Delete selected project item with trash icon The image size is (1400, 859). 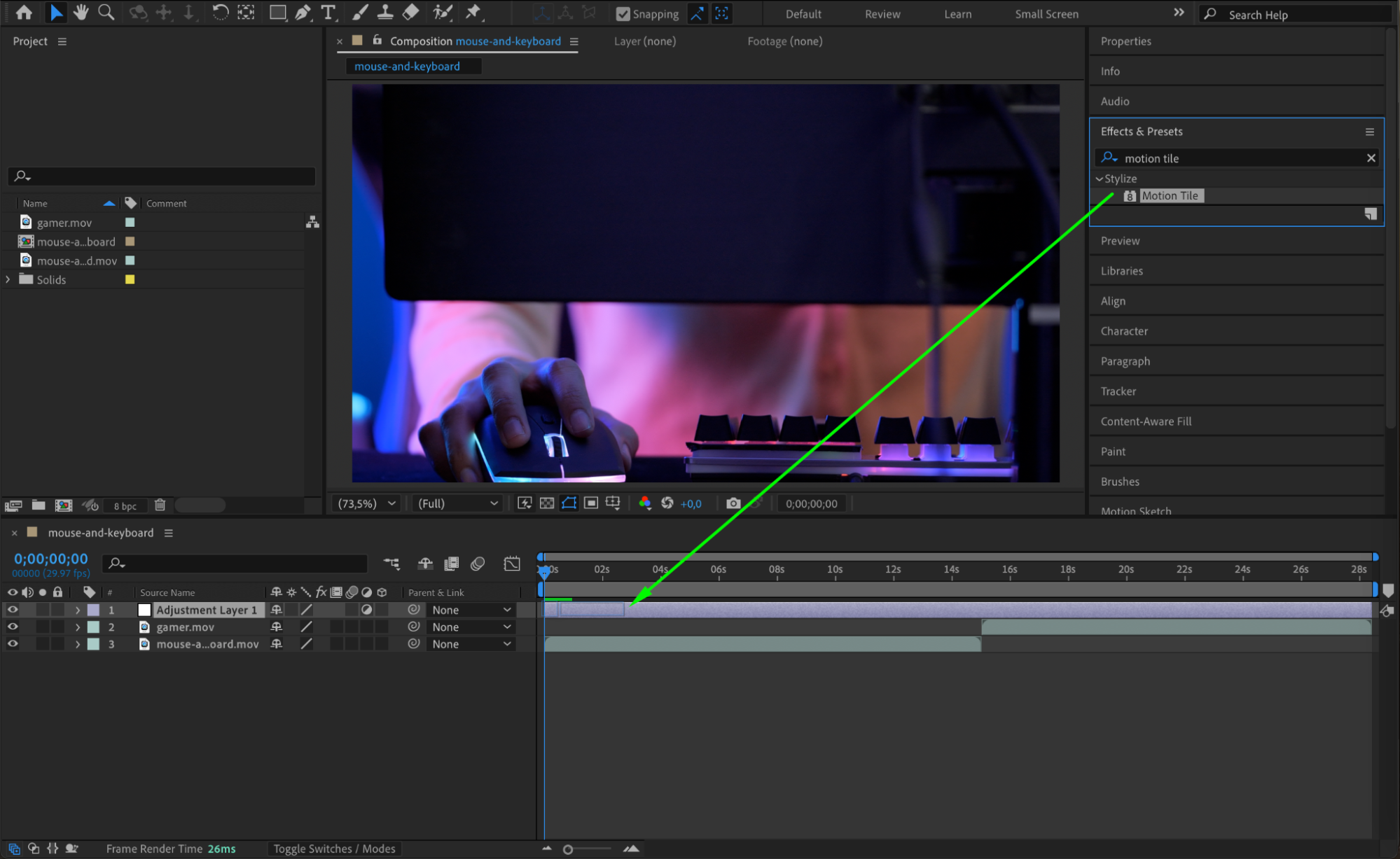[x=160, y=505]
